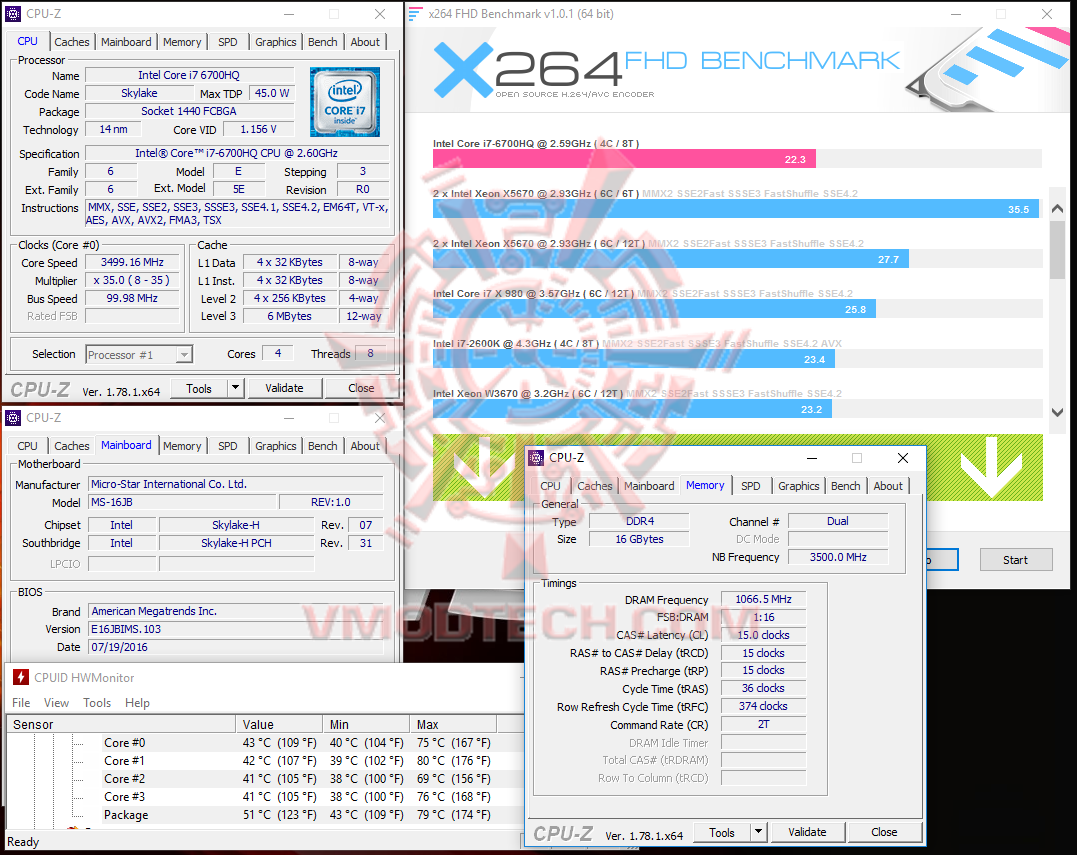1077x855 pixels.
Task: Select SPD tab in Mainboard CPU-Z window
Action: tap(227, 446)
